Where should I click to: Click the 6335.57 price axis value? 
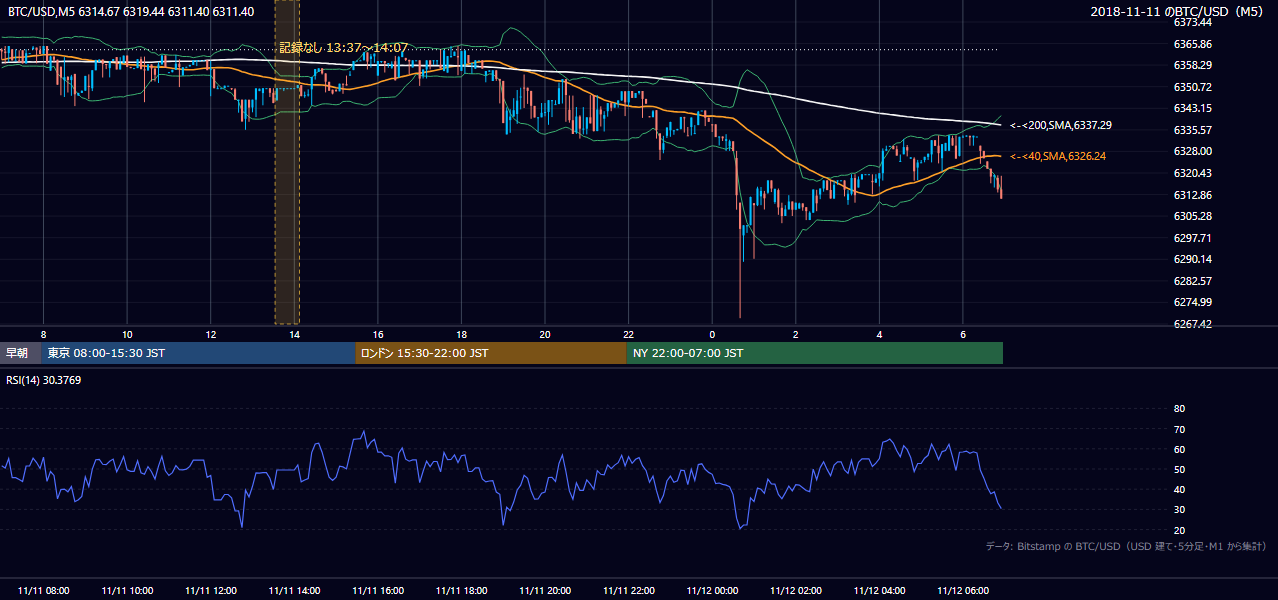coord(1193,130)
